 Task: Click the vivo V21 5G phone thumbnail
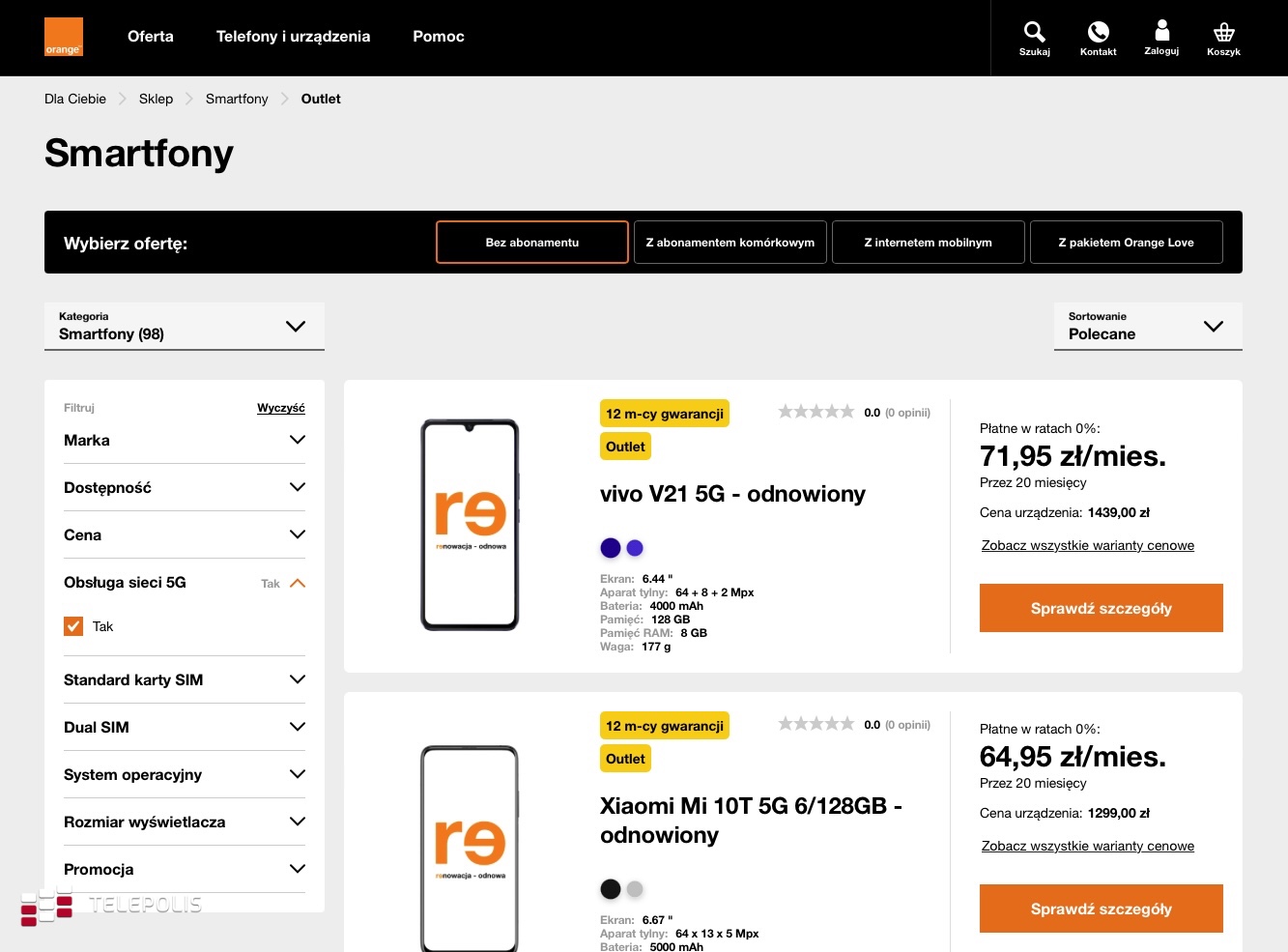click(470, 525)
